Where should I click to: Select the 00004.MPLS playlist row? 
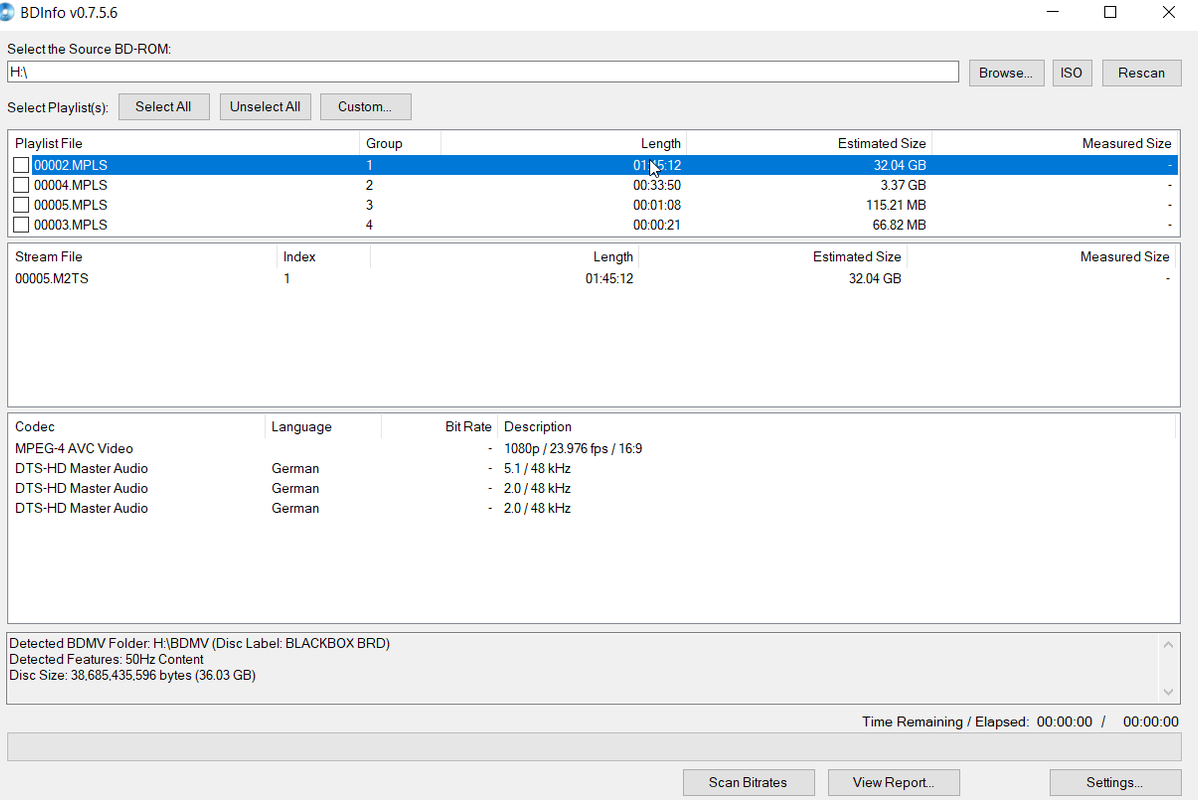594,185
